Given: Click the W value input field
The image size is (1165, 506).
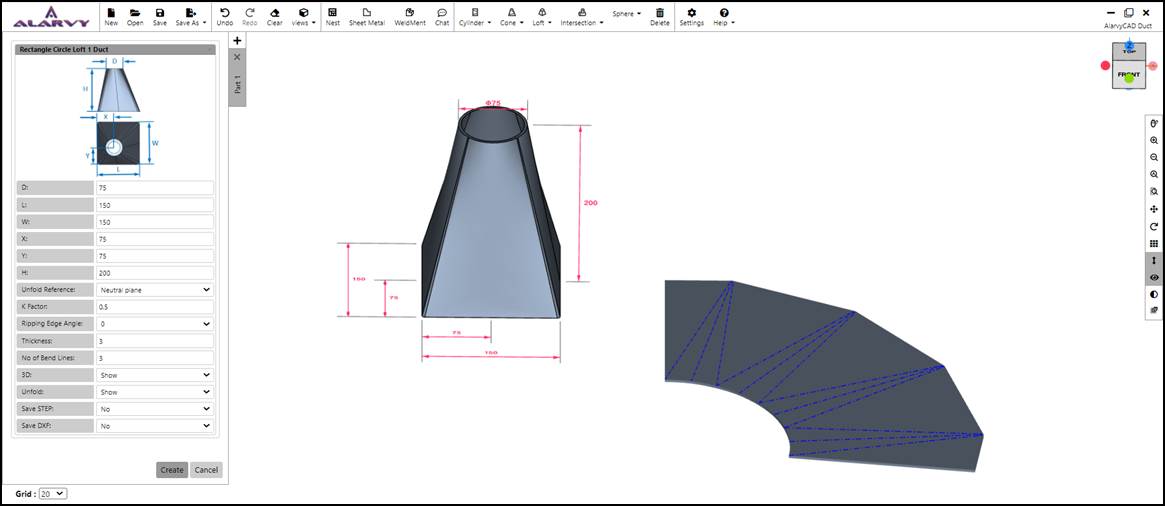Looking at the screenshot, I should click(x=155, y=222).
